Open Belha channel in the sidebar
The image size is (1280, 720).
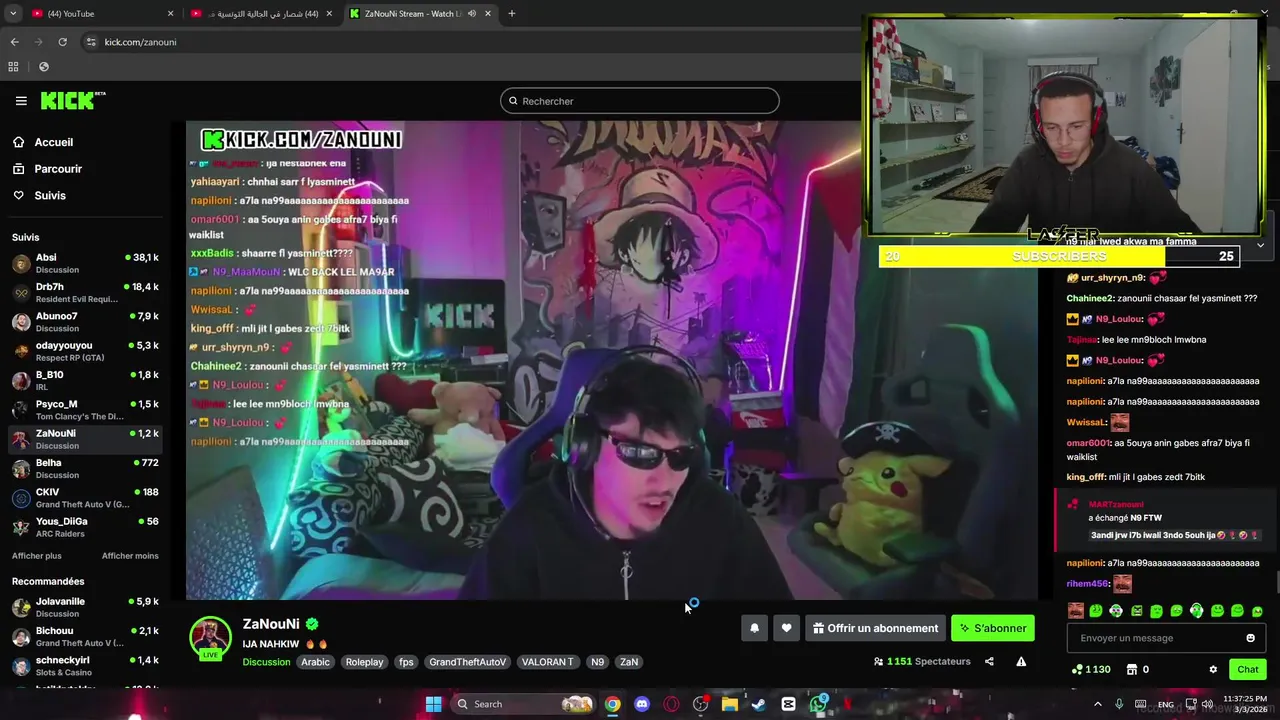point(85,468)
